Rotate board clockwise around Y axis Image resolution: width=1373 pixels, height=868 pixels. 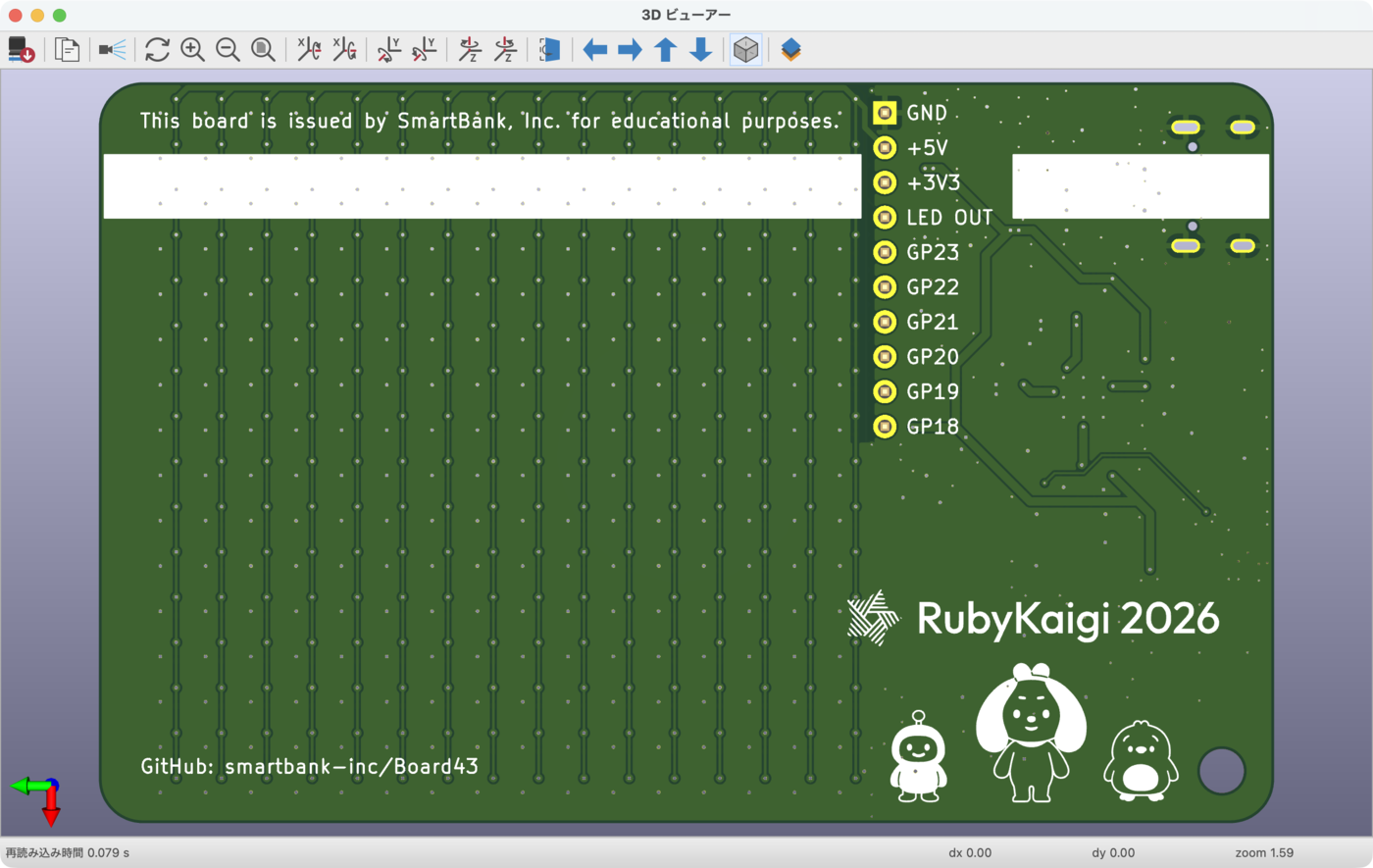tap(389, 49)
